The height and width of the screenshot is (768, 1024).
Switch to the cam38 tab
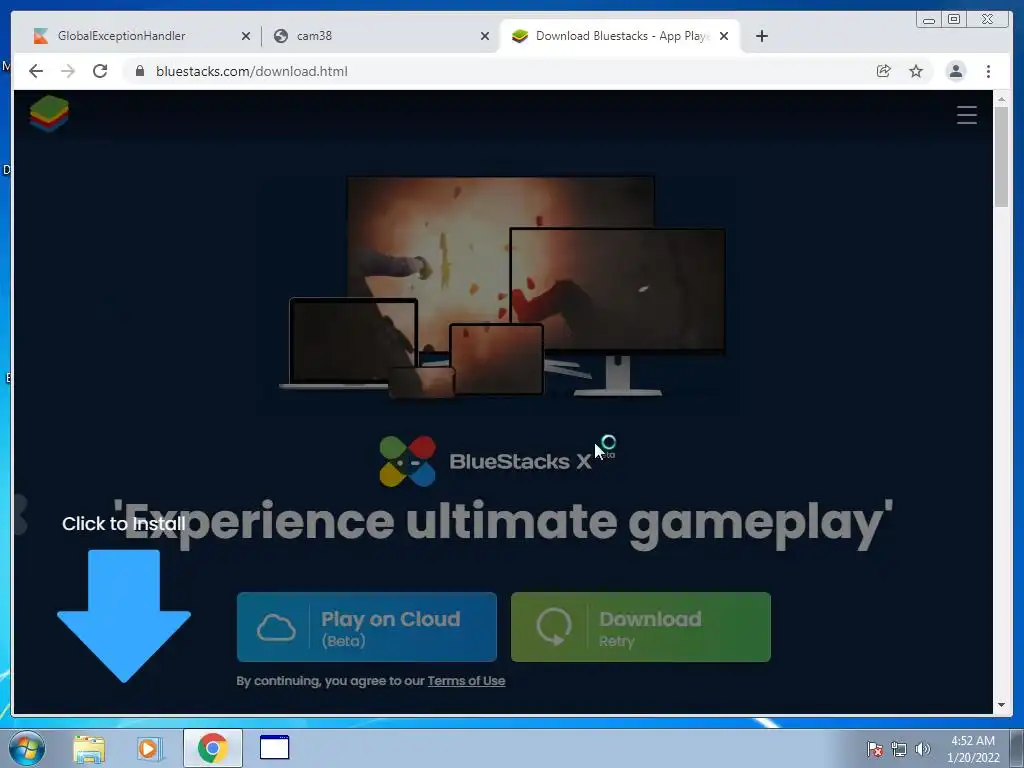tap(380, 36)
